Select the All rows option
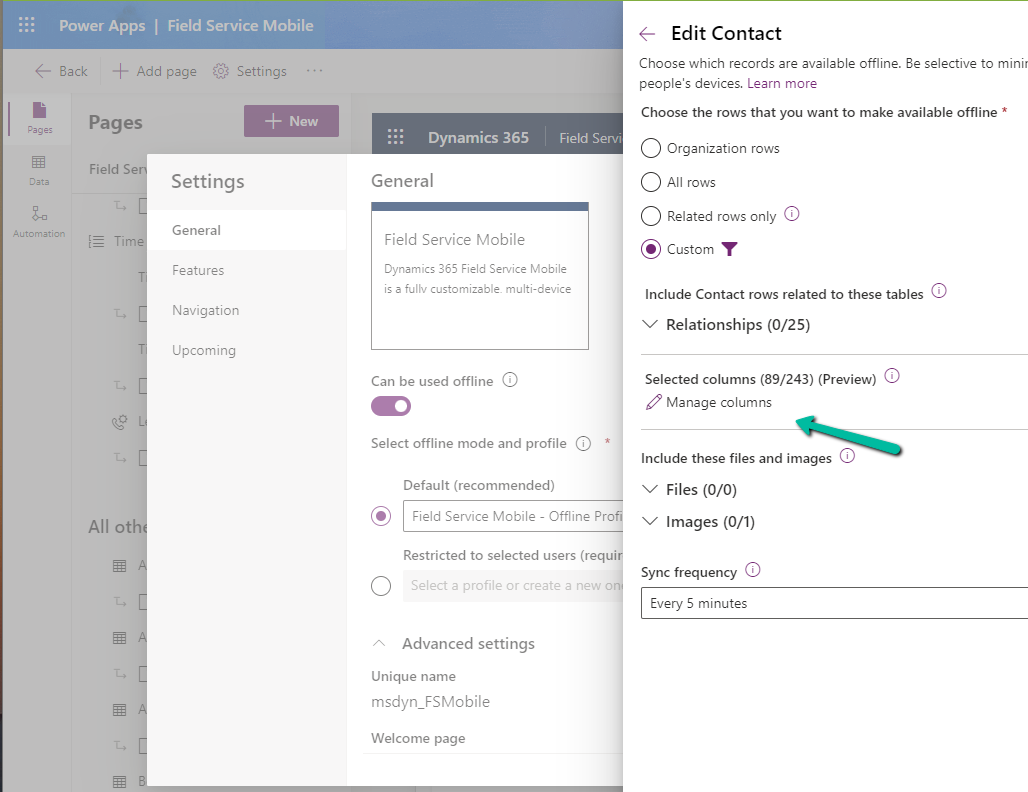This screenshot has height=792, width=1028. 651,182
